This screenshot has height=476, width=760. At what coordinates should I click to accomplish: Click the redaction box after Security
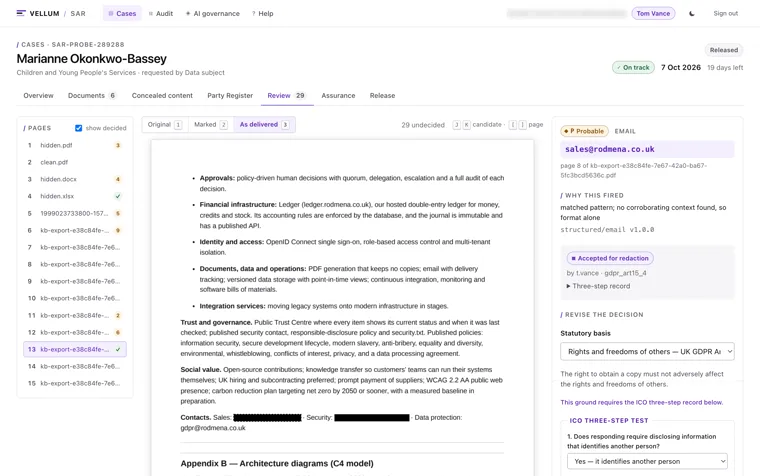tap(372, 417)
